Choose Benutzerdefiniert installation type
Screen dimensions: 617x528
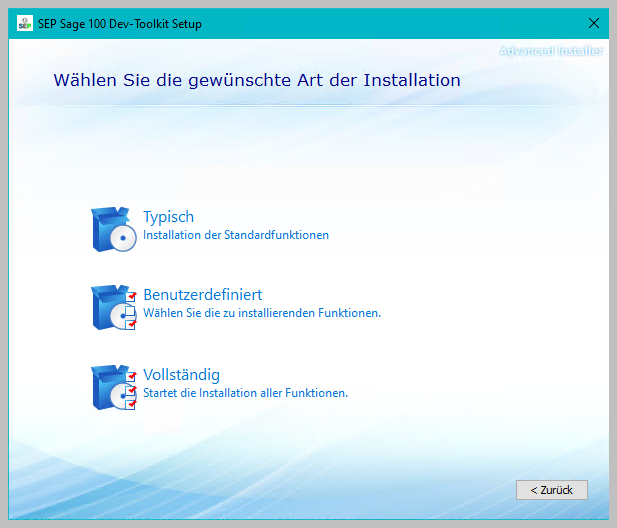pyautogui.click(x=203, y=295)
